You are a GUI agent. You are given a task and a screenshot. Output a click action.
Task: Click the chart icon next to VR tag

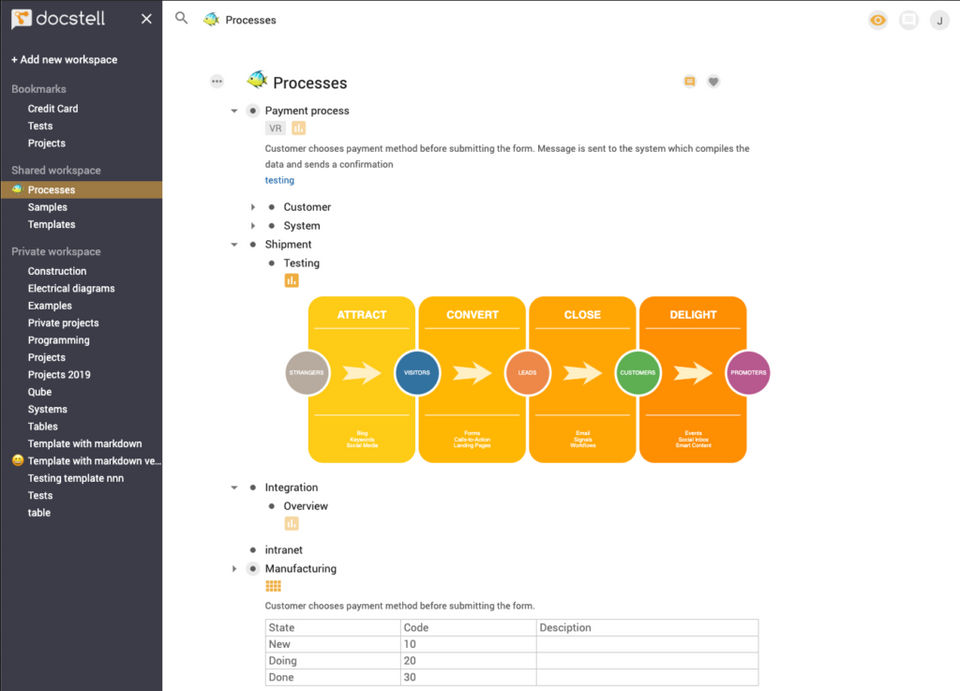click(x=298, y=128)
